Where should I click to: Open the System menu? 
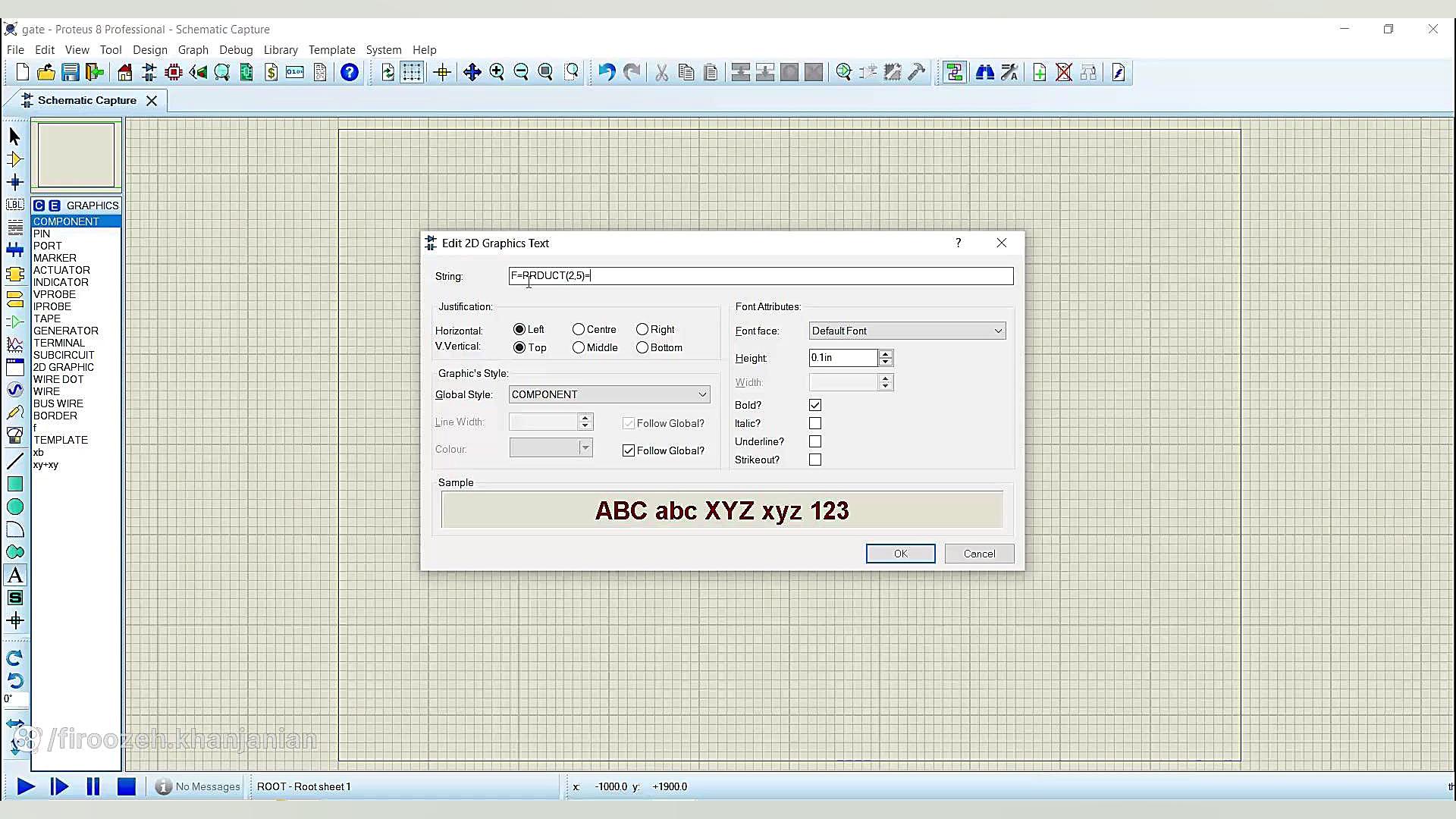[384, 50]
